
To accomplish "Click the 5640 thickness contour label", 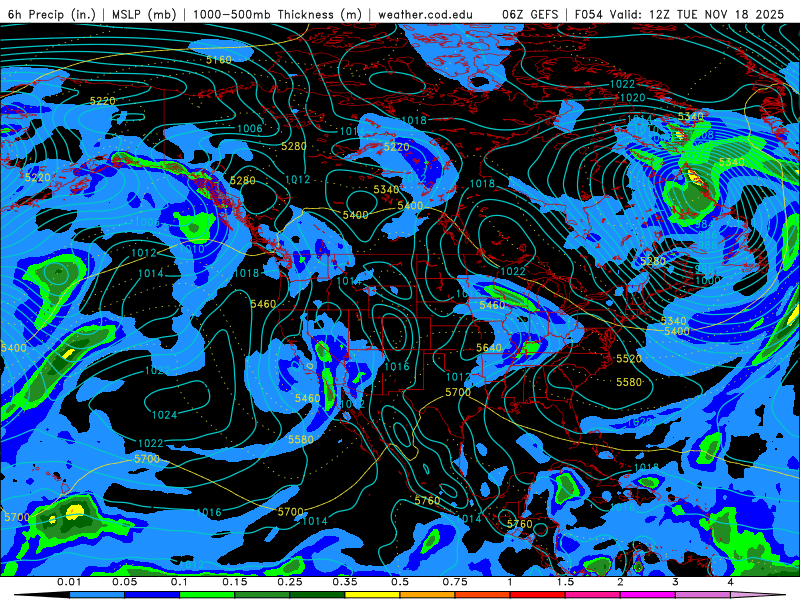I will click(x=489, y=347).
